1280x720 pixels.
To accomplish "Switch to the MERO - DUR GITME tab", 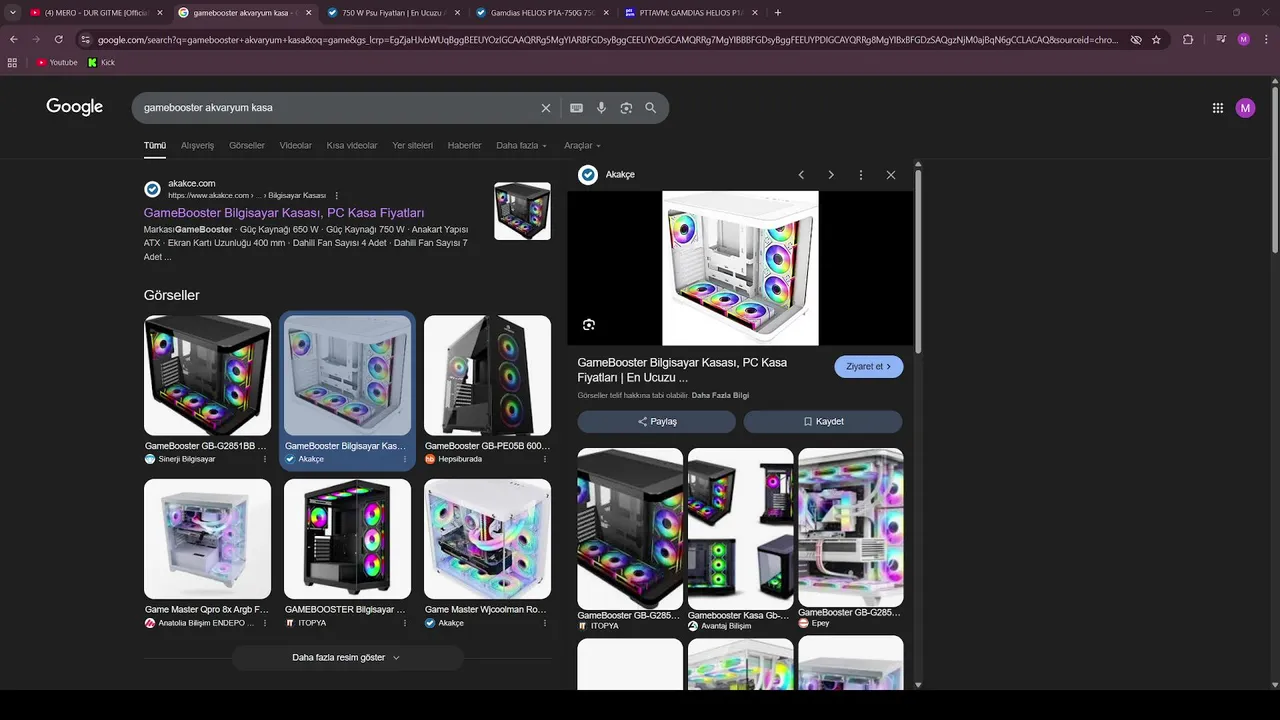I will [x=96, y=12].
